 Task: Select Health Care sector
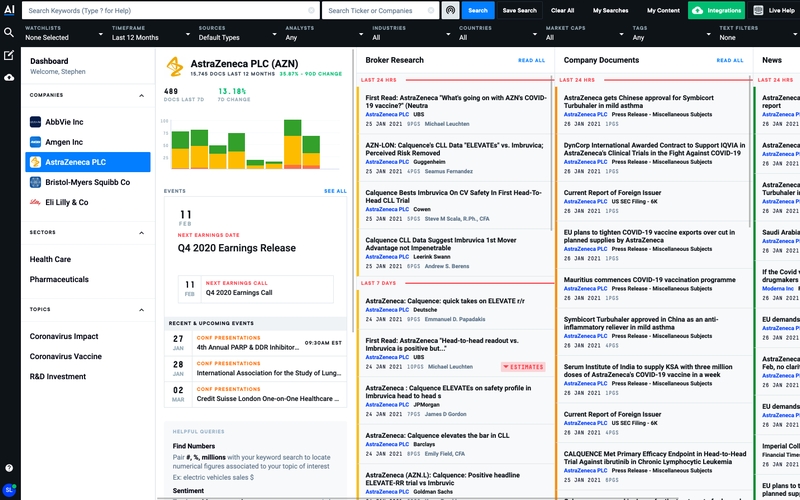50,259
